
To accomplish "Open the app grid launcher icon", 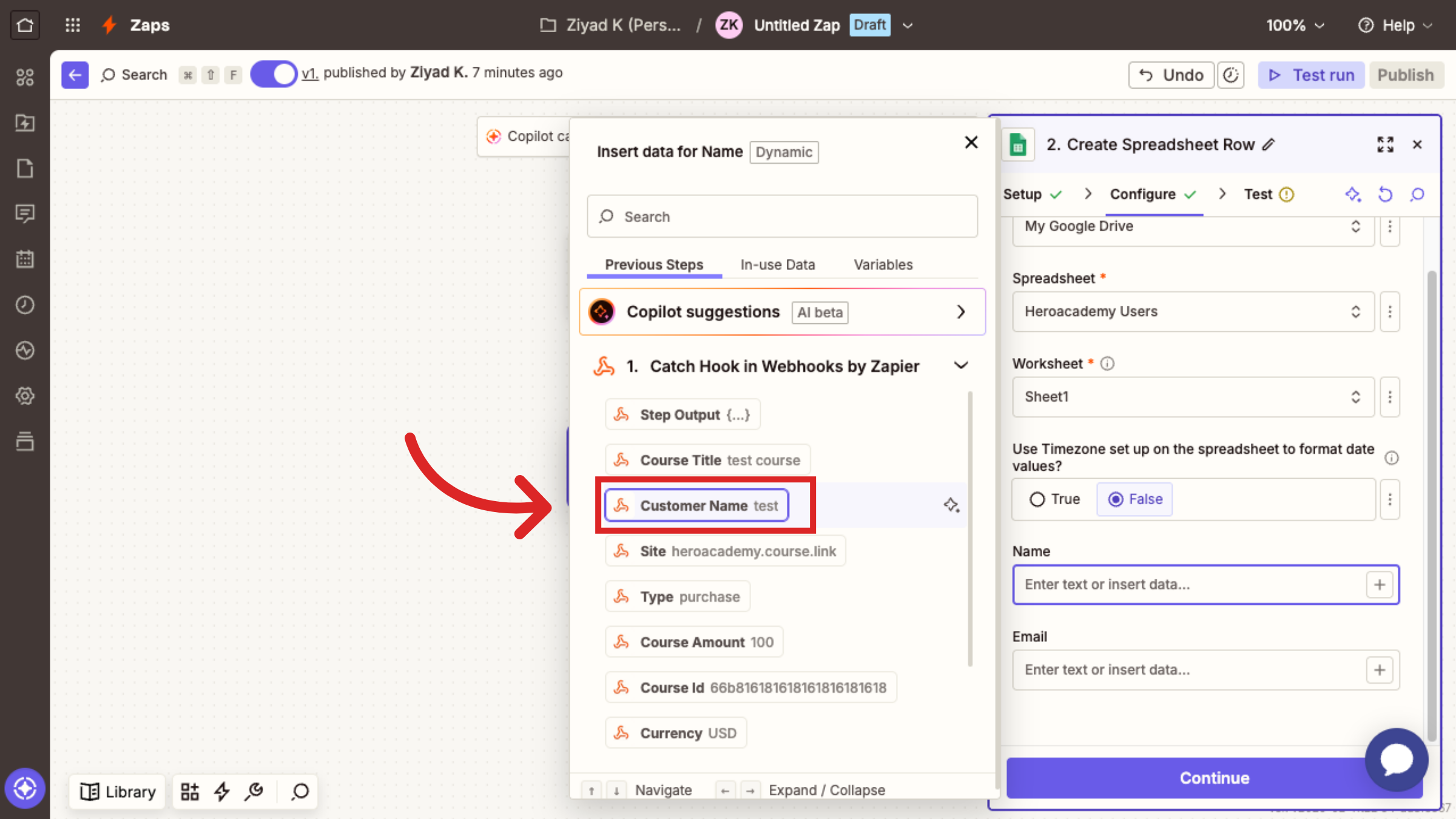I will 72,25.
